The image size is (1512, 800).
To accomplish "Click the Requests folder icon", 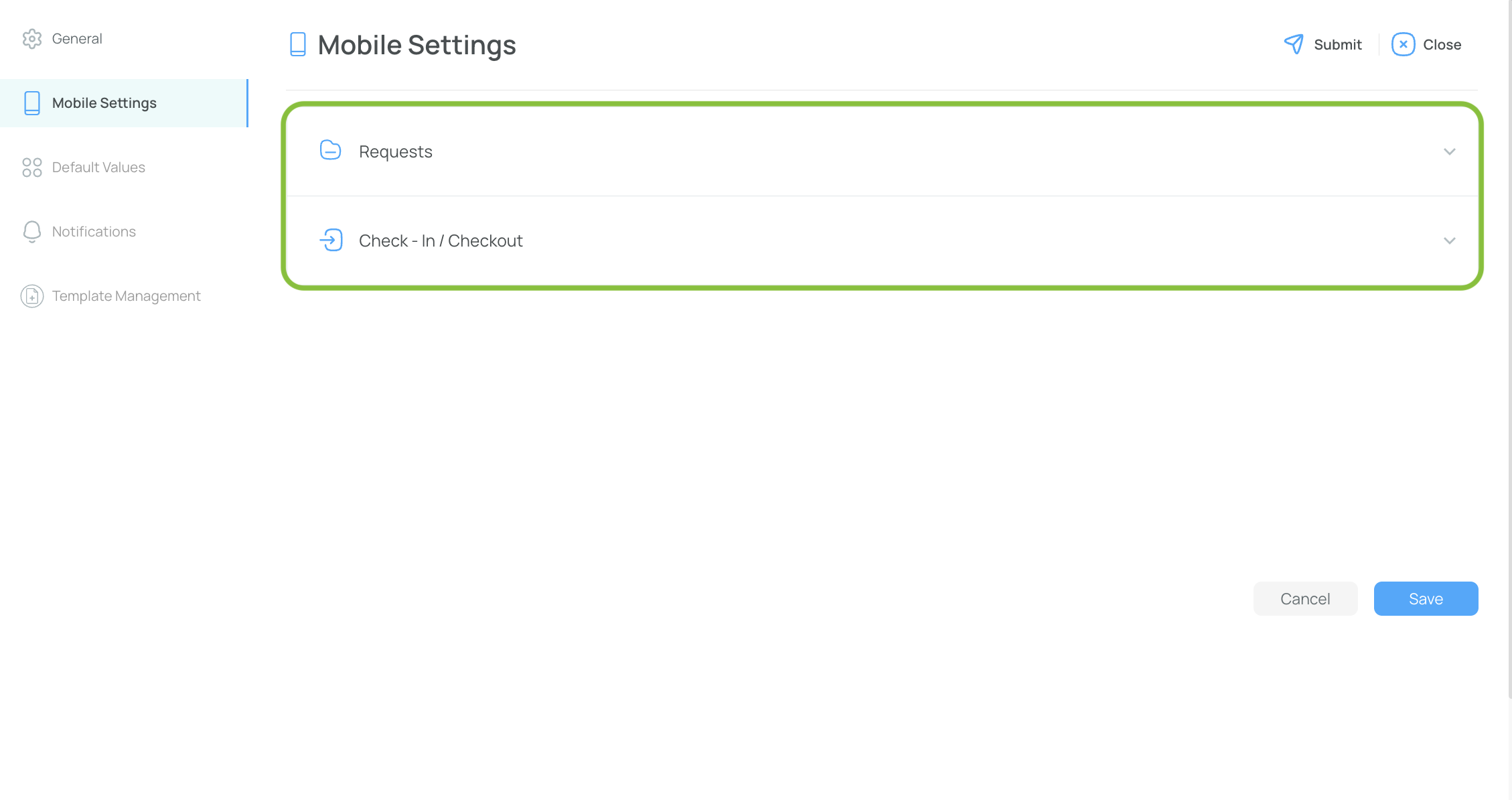I will [330, 150].
